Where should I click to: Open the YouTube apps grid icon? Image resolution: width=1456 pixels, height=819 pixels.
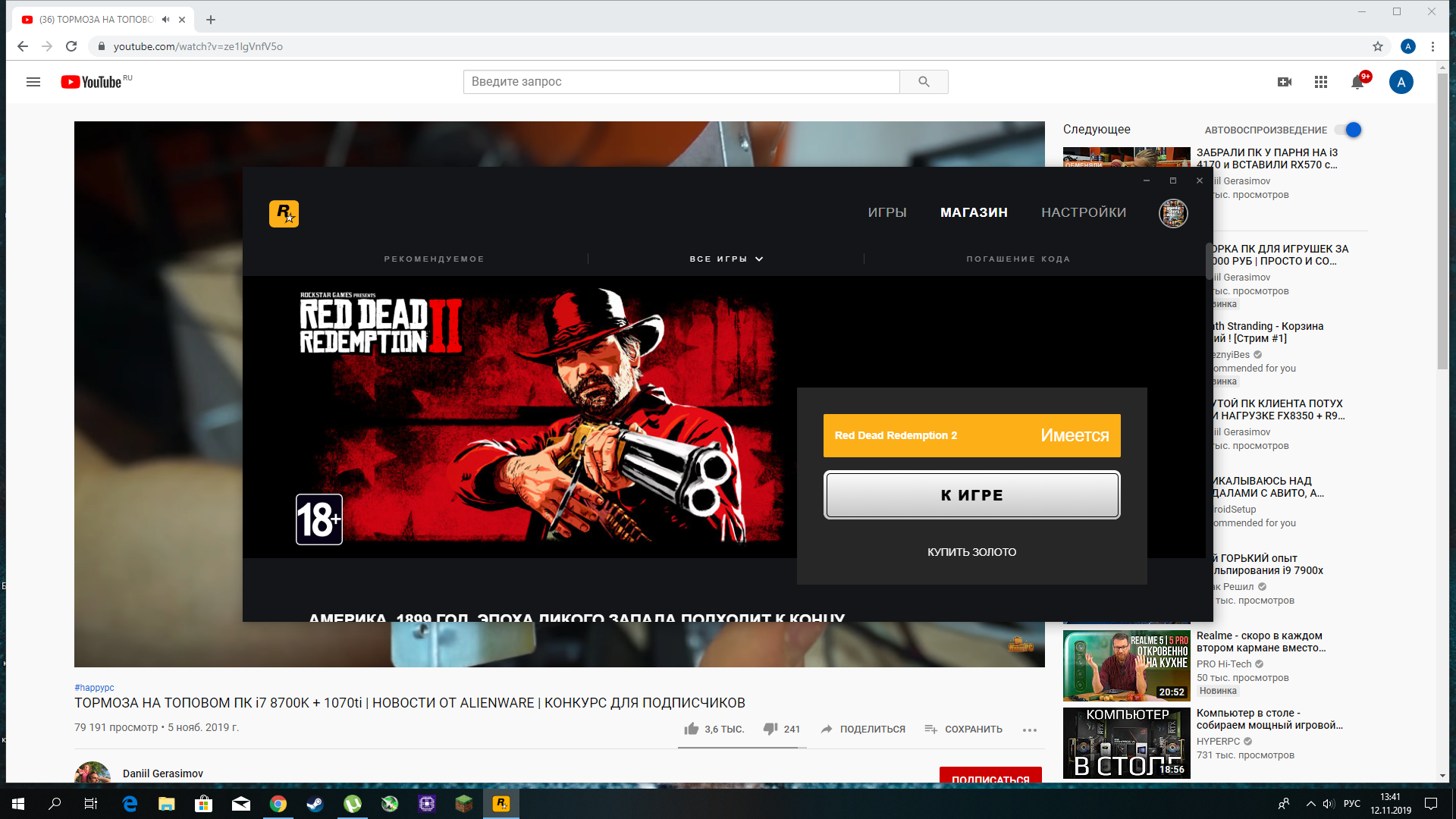[x=1320, y=82]
